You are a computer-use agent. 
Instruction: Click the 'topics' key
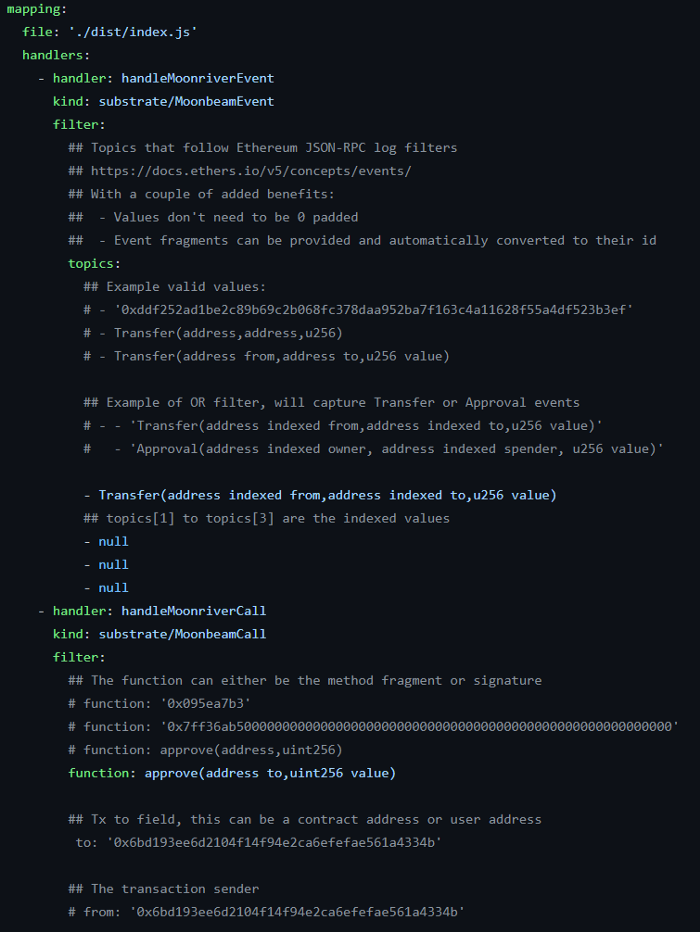coord(91,263)
